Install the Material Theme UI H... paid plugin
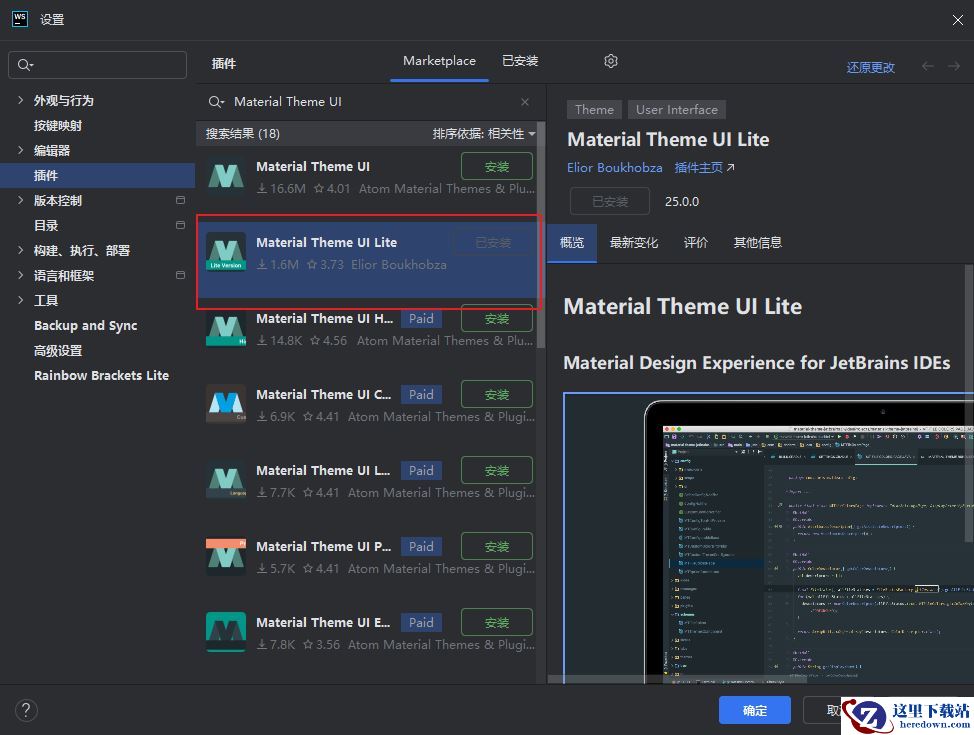The image size is (974, 735). click(x=497, y=318)
